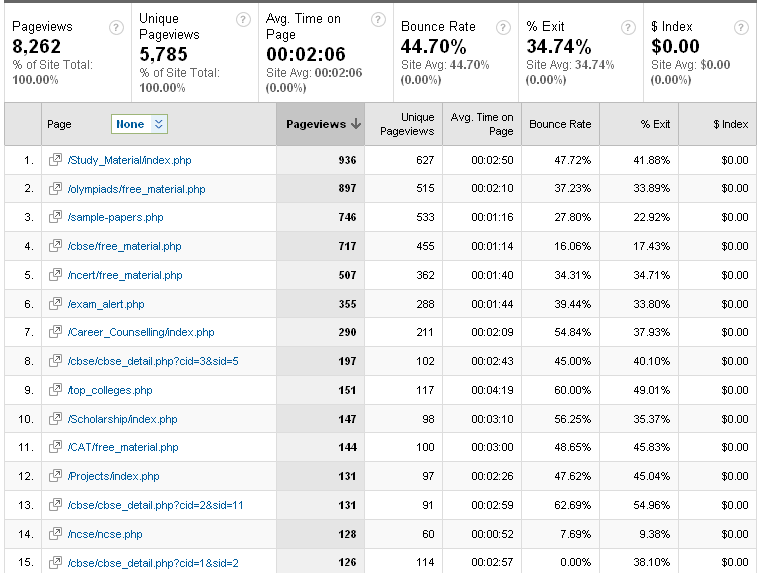This screenshot has width=766, height=573.
Task: Open the % Exit help icon
Action: click(x=628, y=27)
